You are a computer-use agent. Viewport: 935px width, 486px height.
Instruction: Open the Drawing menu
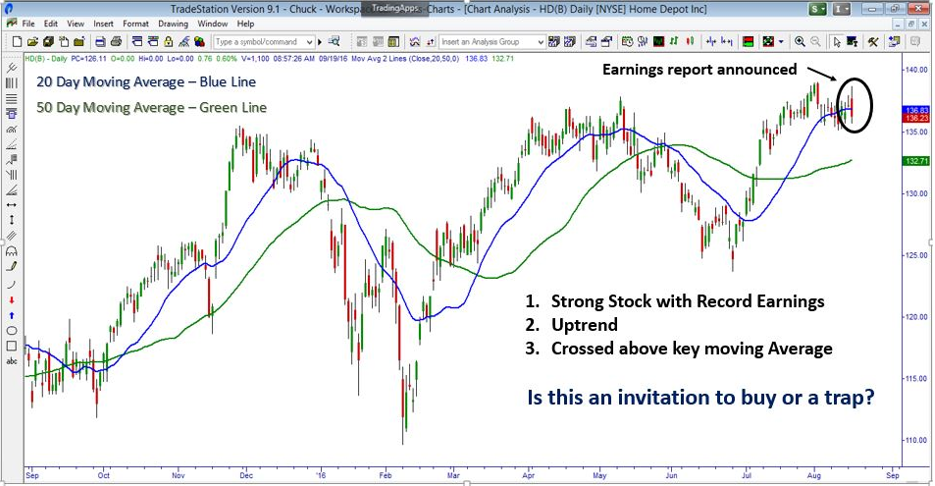click(x=173, y=24)
